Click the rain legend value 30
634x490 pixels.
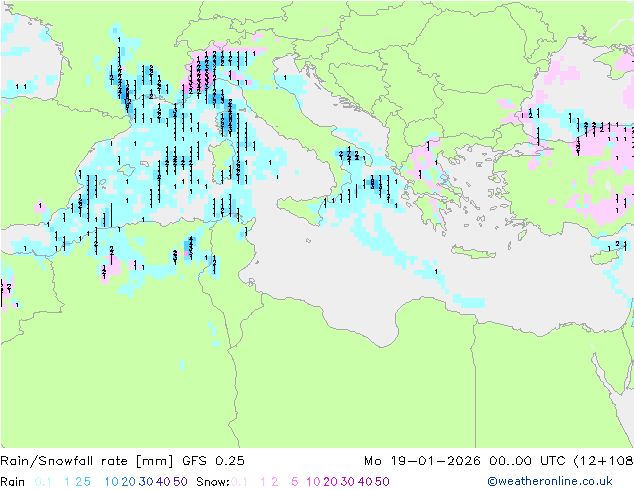146,482
